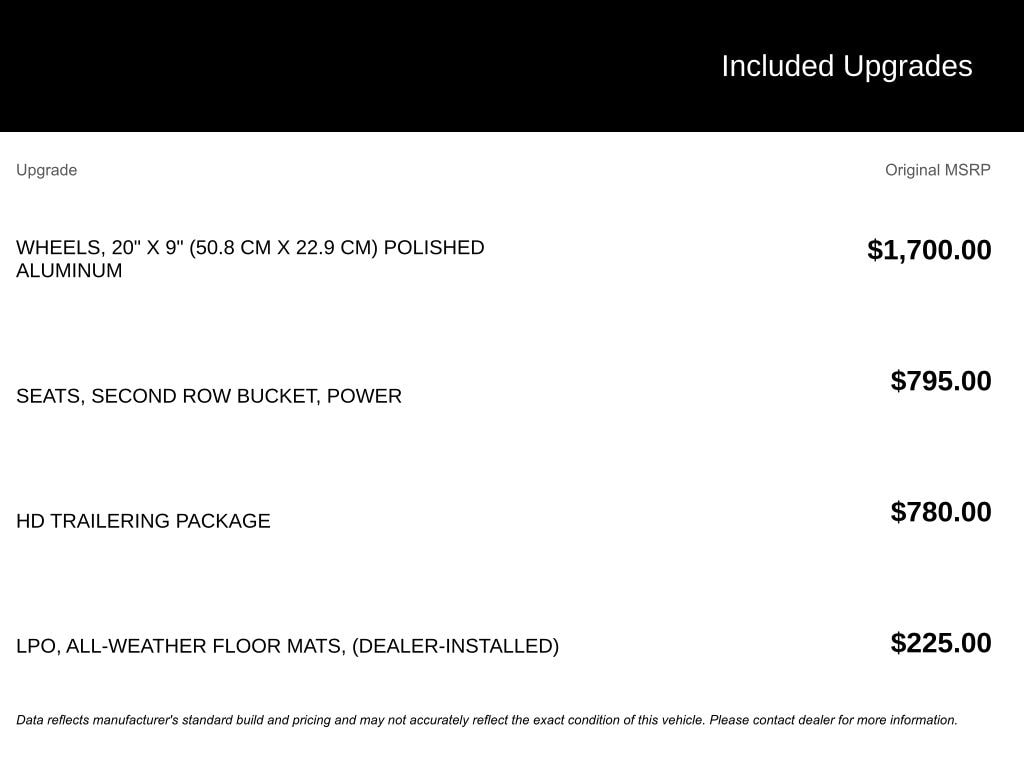The image size is (1024, 768).
Task: Click the word "ALUMINUM" on the second line
Action: pyautogui.click(x=69, y=271)
